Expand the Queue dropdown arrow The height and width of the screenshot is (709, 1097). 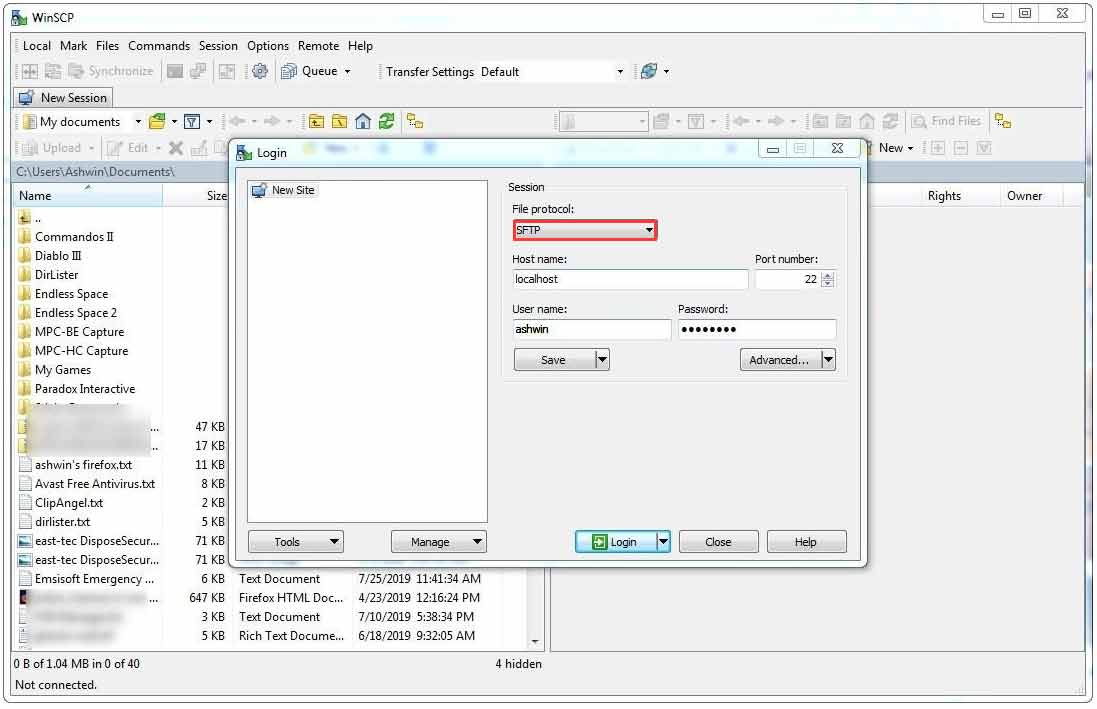(x=348, y=71)
